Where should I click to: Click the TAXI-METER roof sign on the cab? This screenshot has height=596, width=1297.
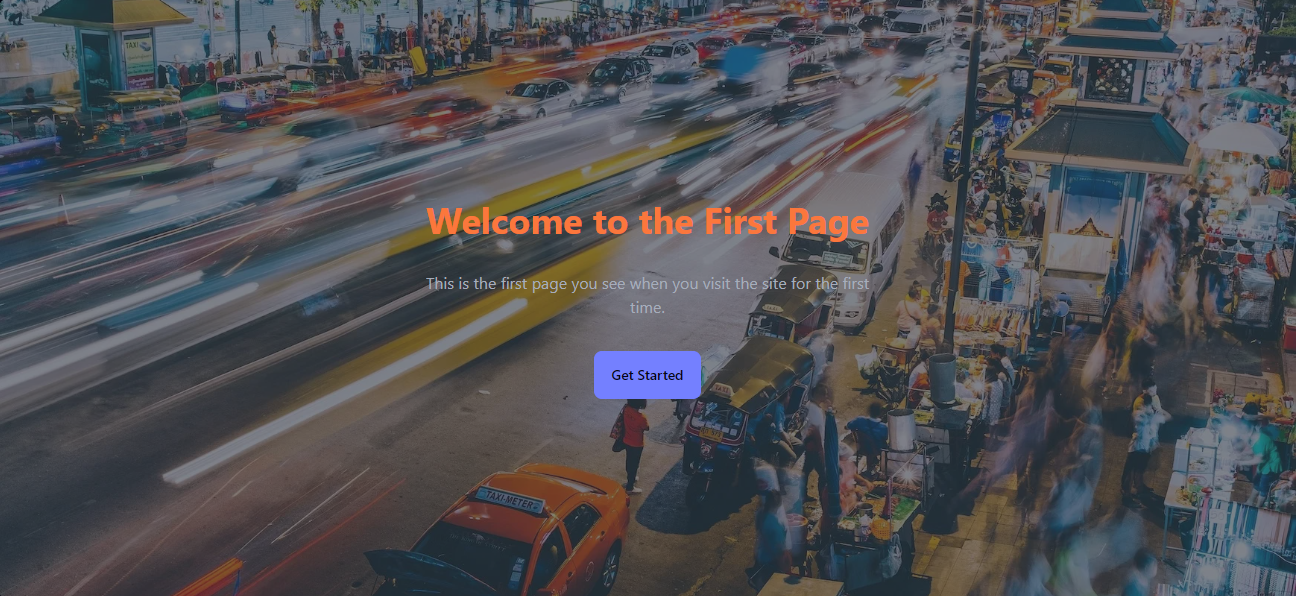(x=509, y=497)
